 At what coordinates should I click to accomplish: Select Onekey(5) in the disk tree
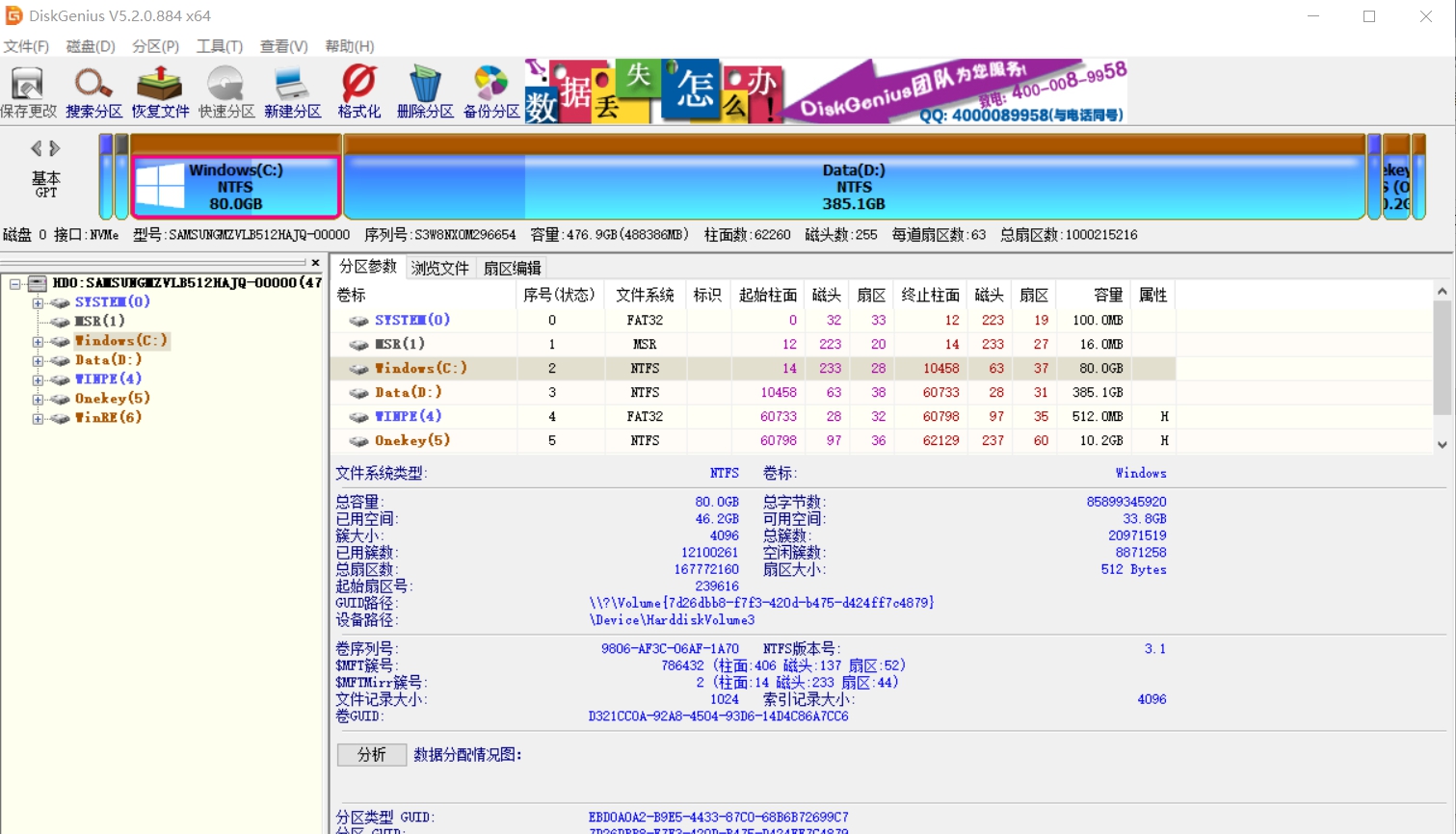pyautogui.click(x=113, y=399)
